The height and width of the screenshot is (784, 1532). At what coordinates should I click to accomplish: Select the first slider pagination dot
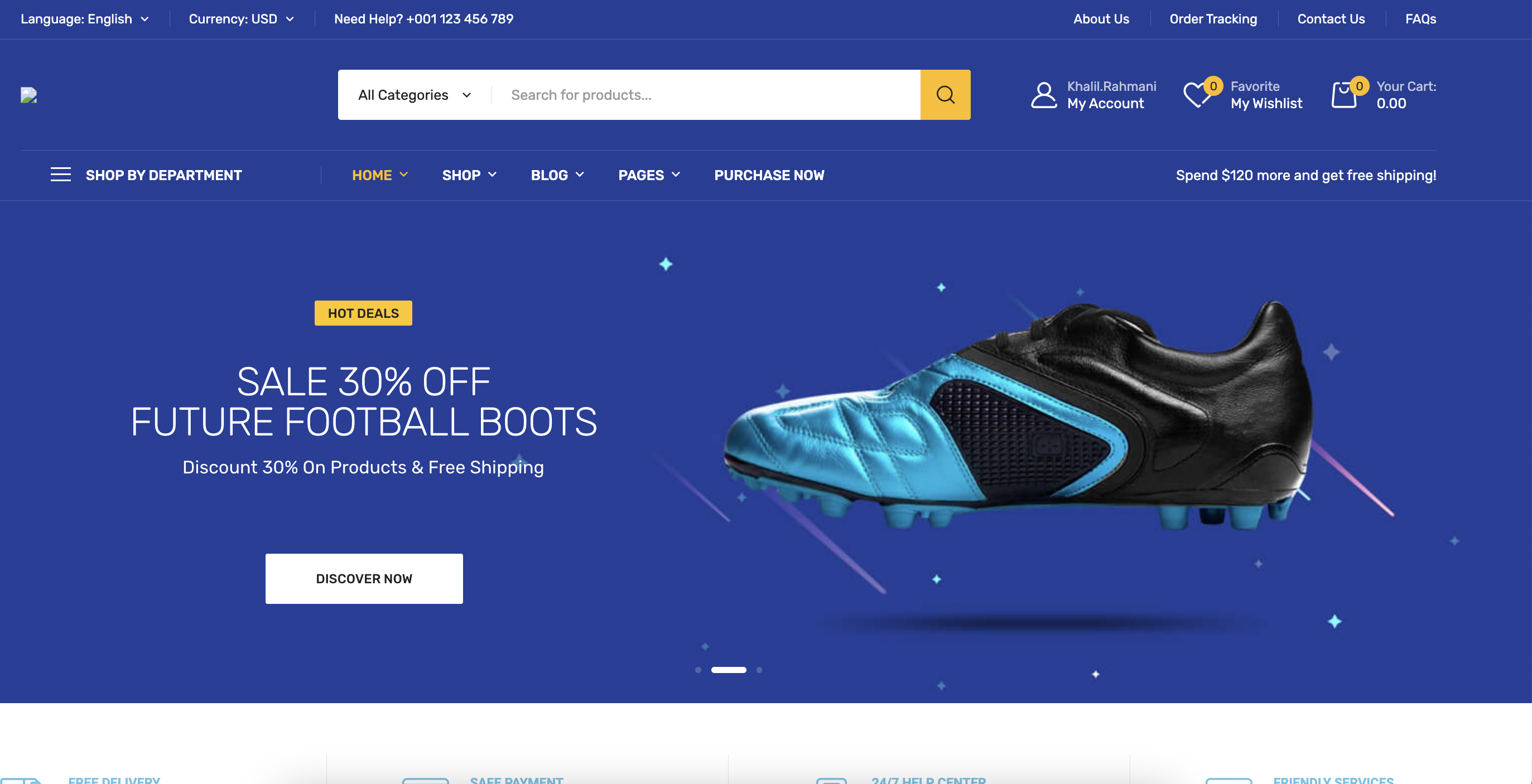pyautogui.click(x=698, y=670)
